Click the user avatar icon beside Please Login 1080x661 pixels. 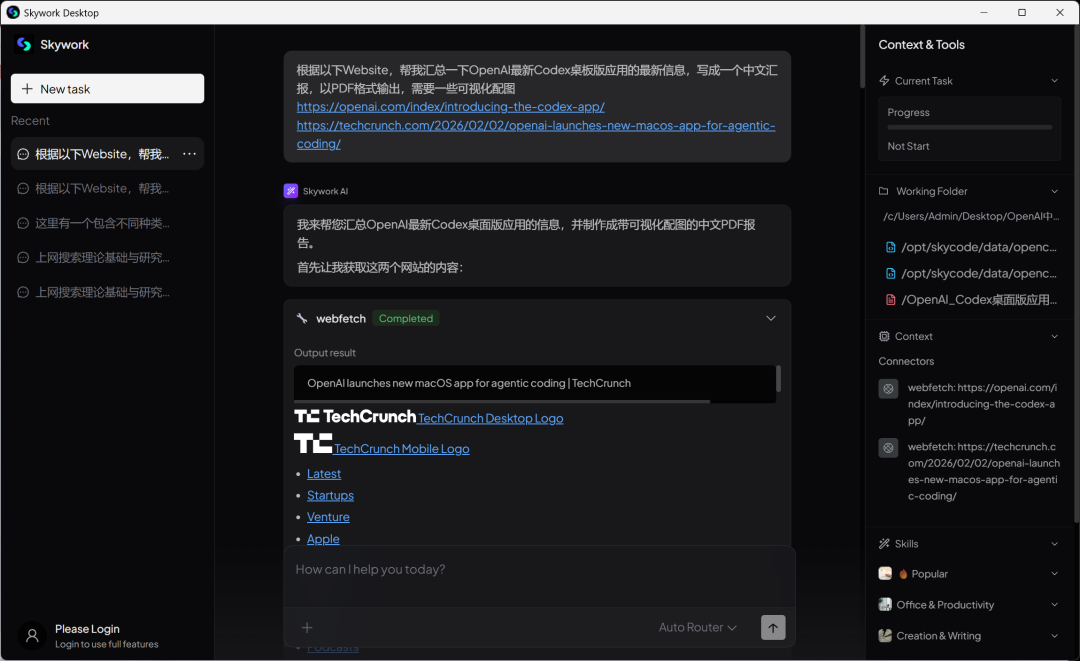point(32,636)
